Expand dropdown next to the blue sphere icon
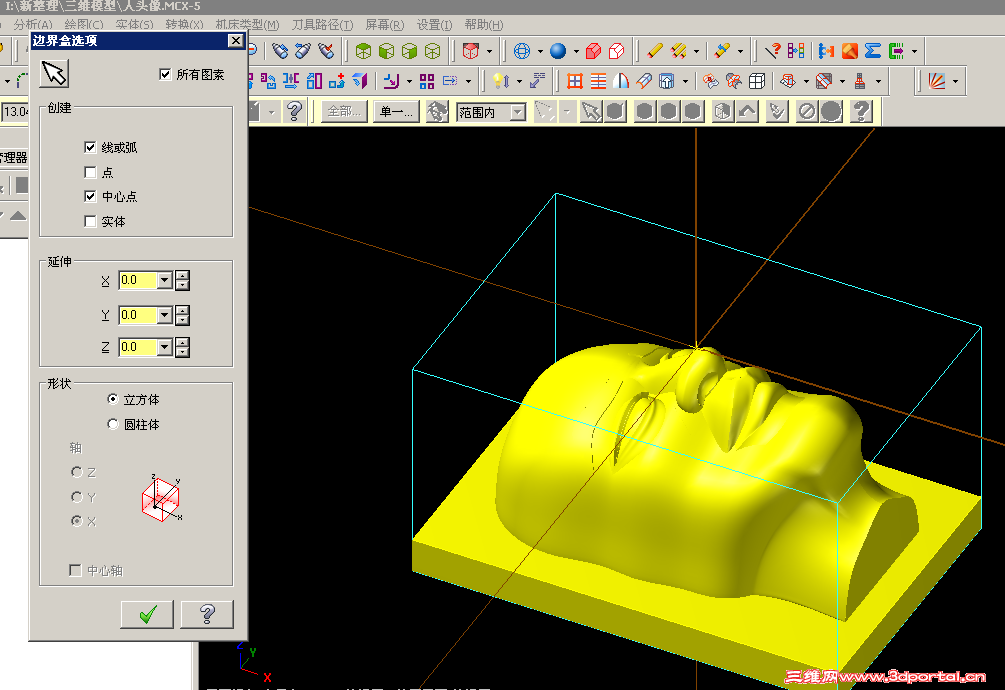 576,51
